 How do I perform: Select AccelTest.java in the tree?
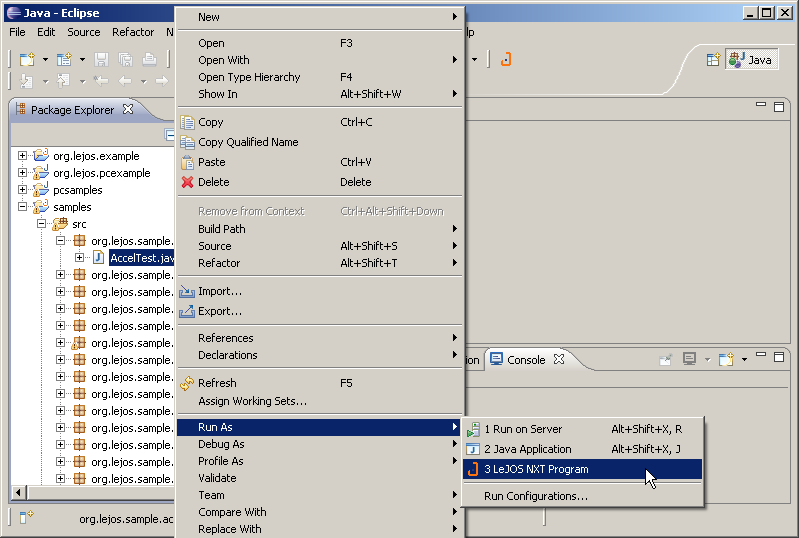point(142,258)
